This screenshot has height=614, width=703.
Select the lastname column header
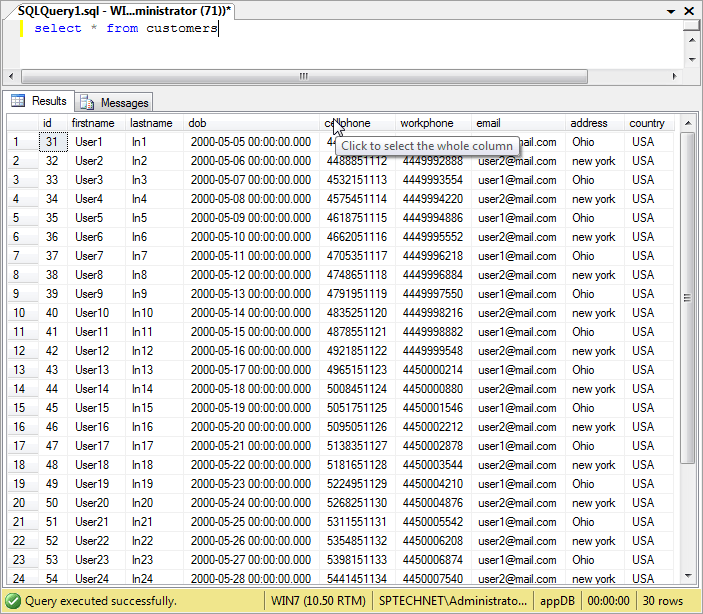coord(155,123)
